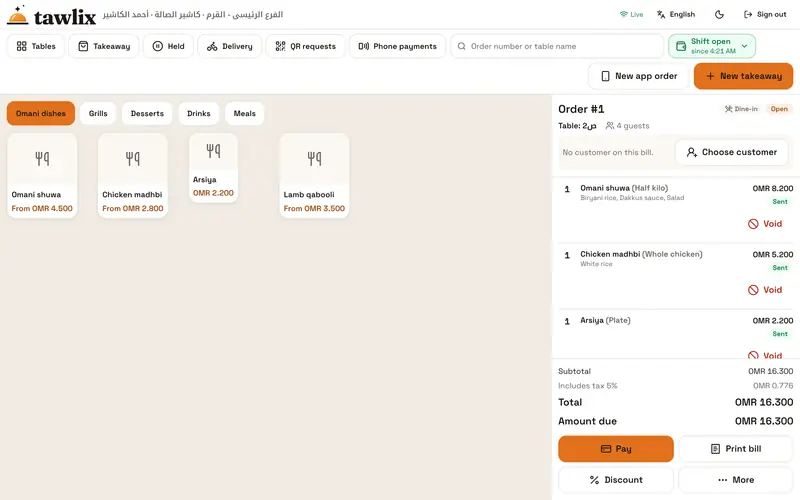Click the Takeaway bag icon
The image size is (800, 500).
(x=83, y=46)
